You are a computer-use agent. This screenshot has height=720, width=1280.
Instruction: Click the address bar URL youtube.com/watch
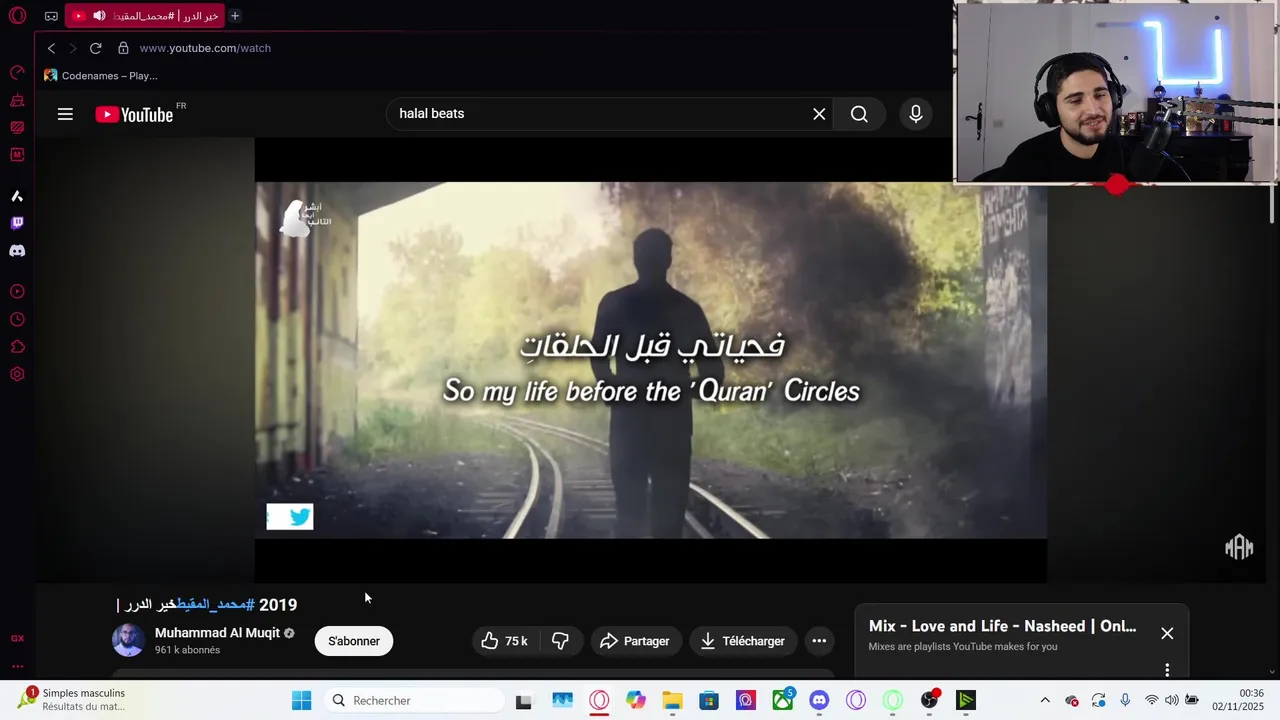(205, 48)
